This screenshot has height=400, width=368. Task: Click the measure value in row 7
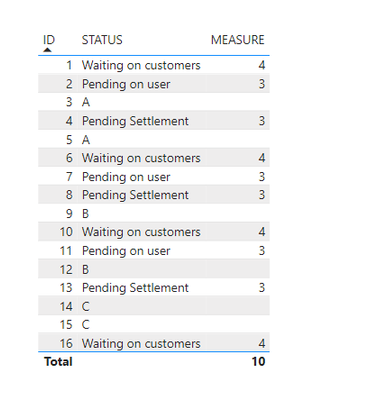click(x=262, y=177)
